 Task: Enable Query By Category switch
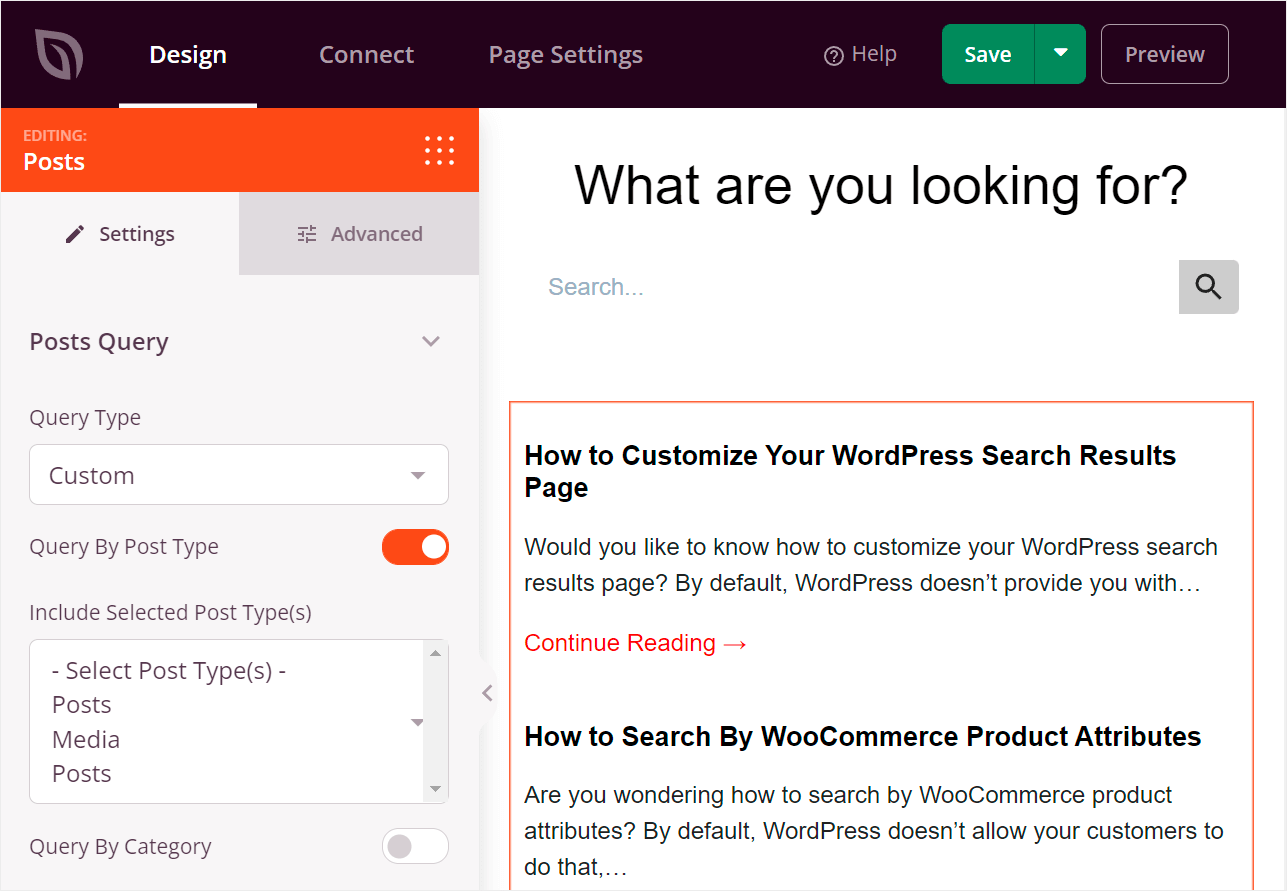click(415, 847)
